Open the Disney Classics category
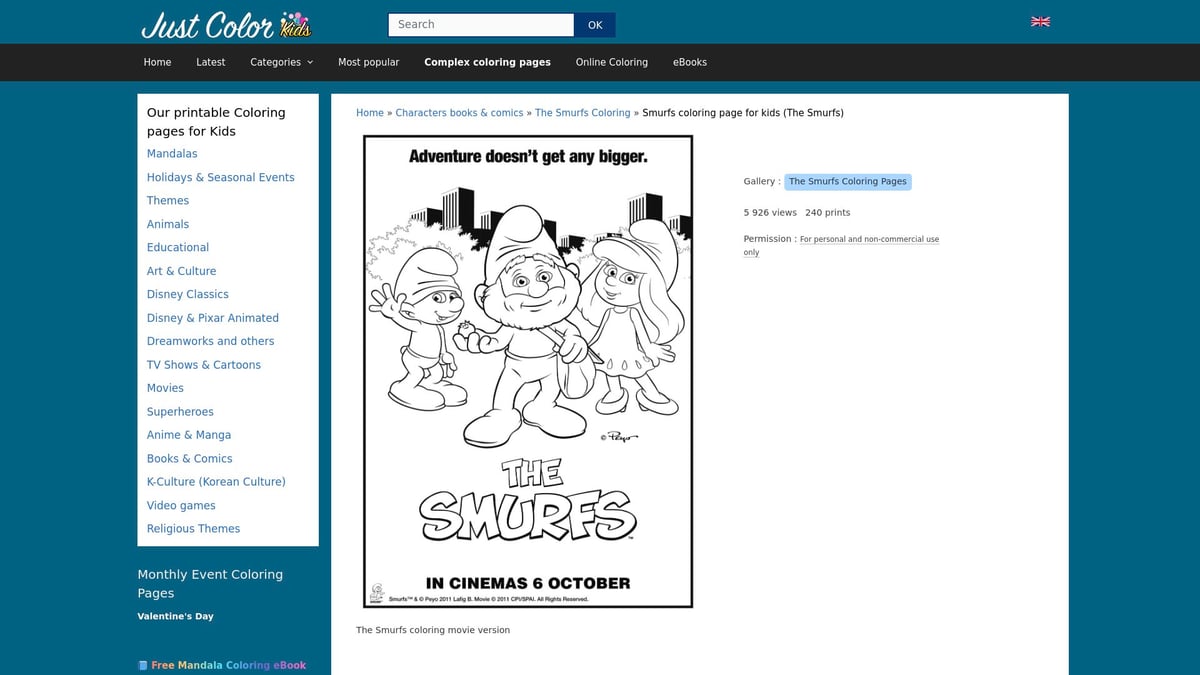Viewport: 1200px width, 675px height. point(187,294)
